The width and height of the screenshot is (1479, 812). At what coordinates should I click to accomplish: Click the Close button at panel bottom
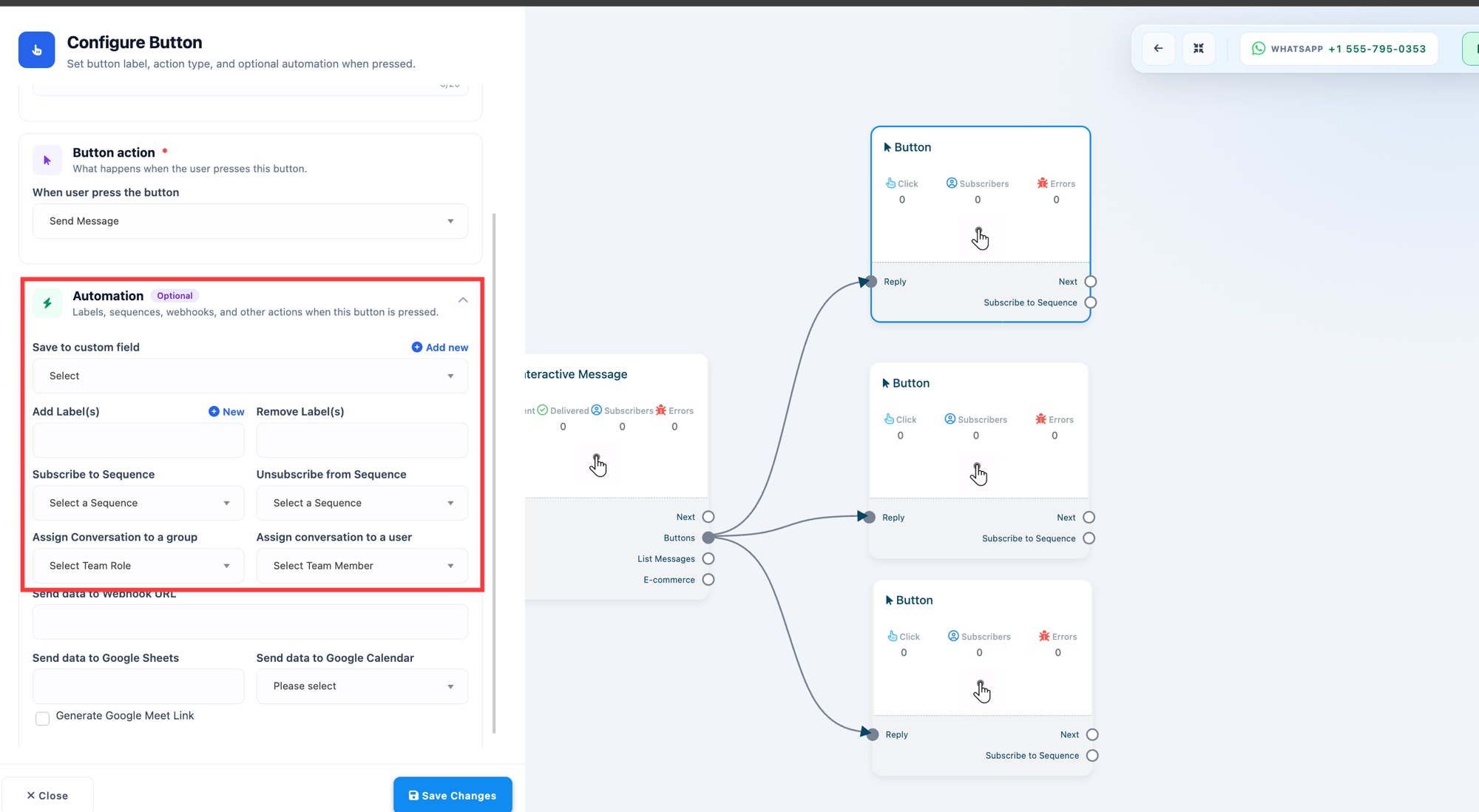47,796
